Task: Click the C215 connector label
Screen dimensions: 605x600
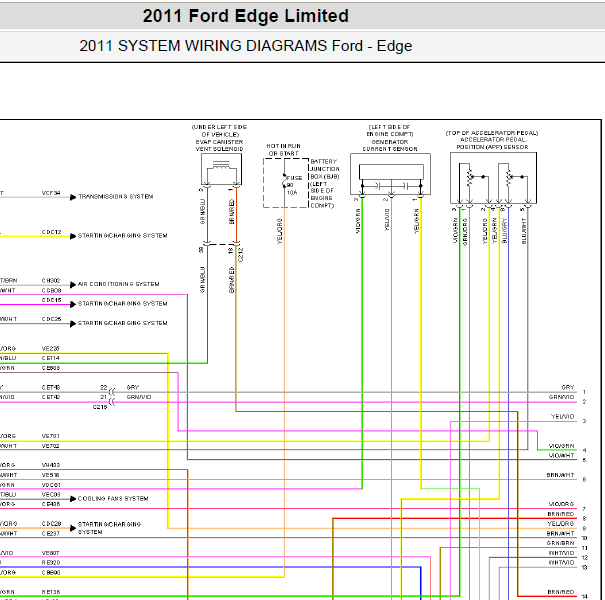Action: [x=100, y=407]
